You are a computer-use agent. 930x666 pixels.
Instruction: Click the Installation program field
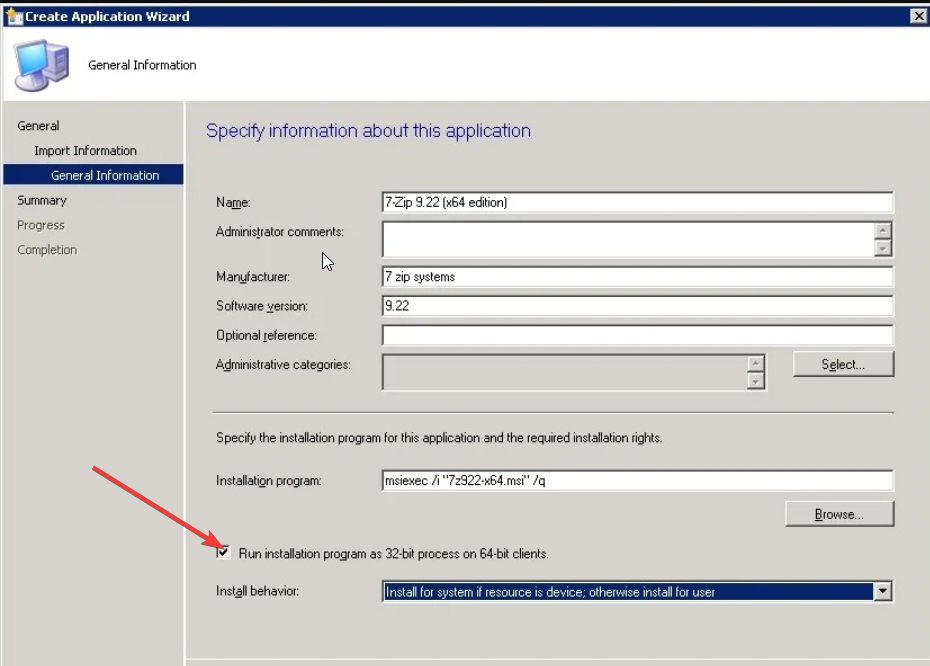click(x=637, y=480)
